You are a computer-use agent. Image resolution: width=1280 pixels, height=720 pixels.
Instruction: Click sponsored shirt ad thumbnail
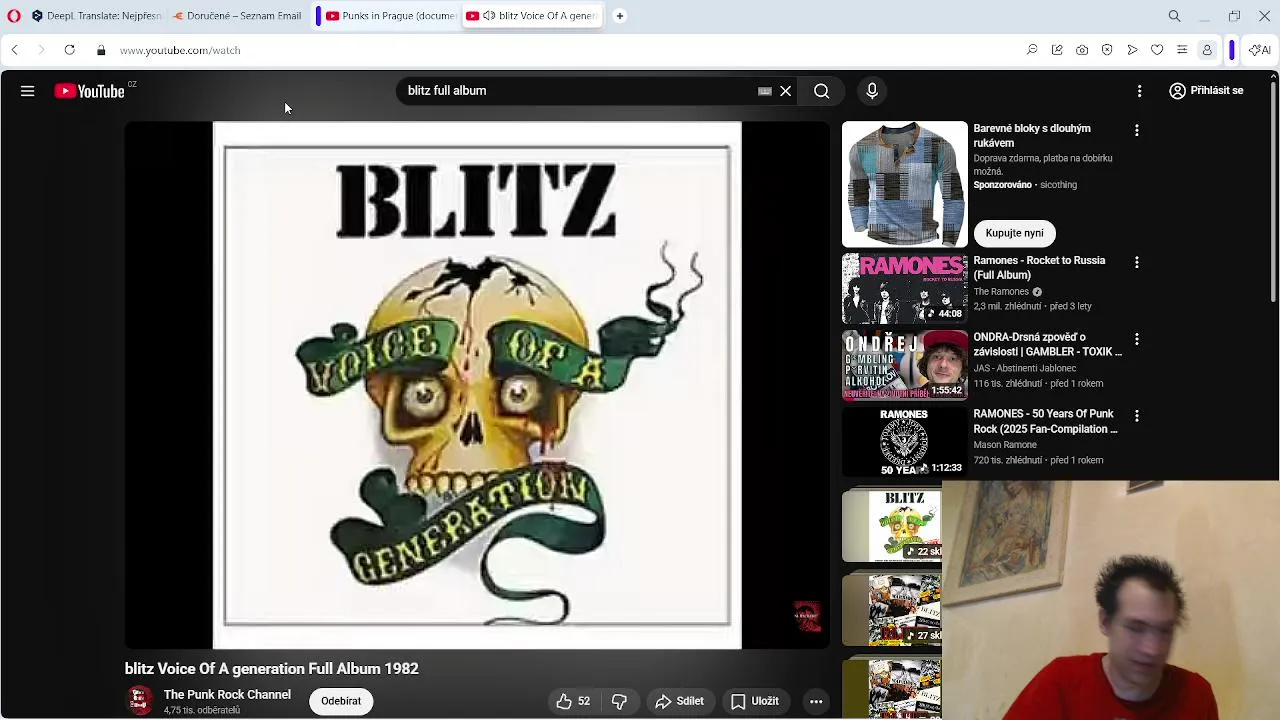coord(905,184)
